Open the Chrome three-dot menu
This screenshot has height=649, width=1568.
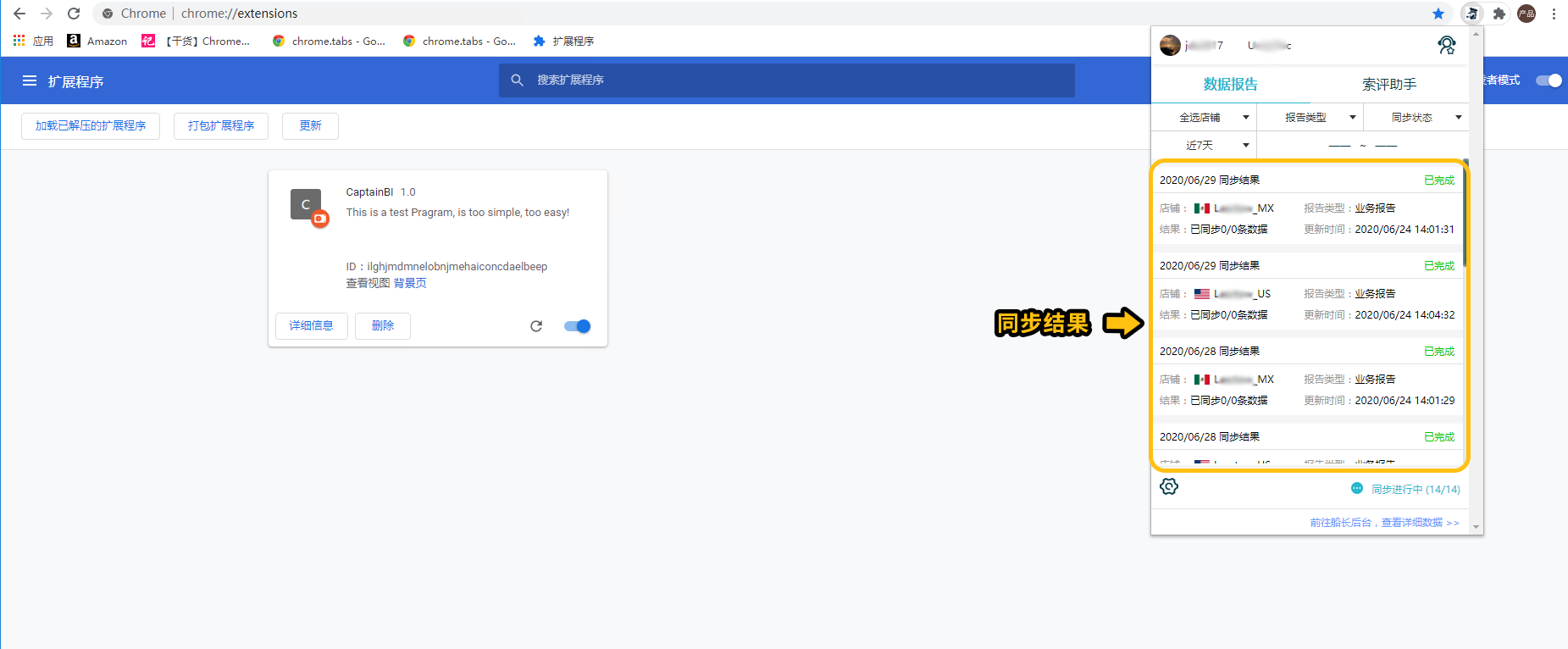click(x=1554, y=14)
